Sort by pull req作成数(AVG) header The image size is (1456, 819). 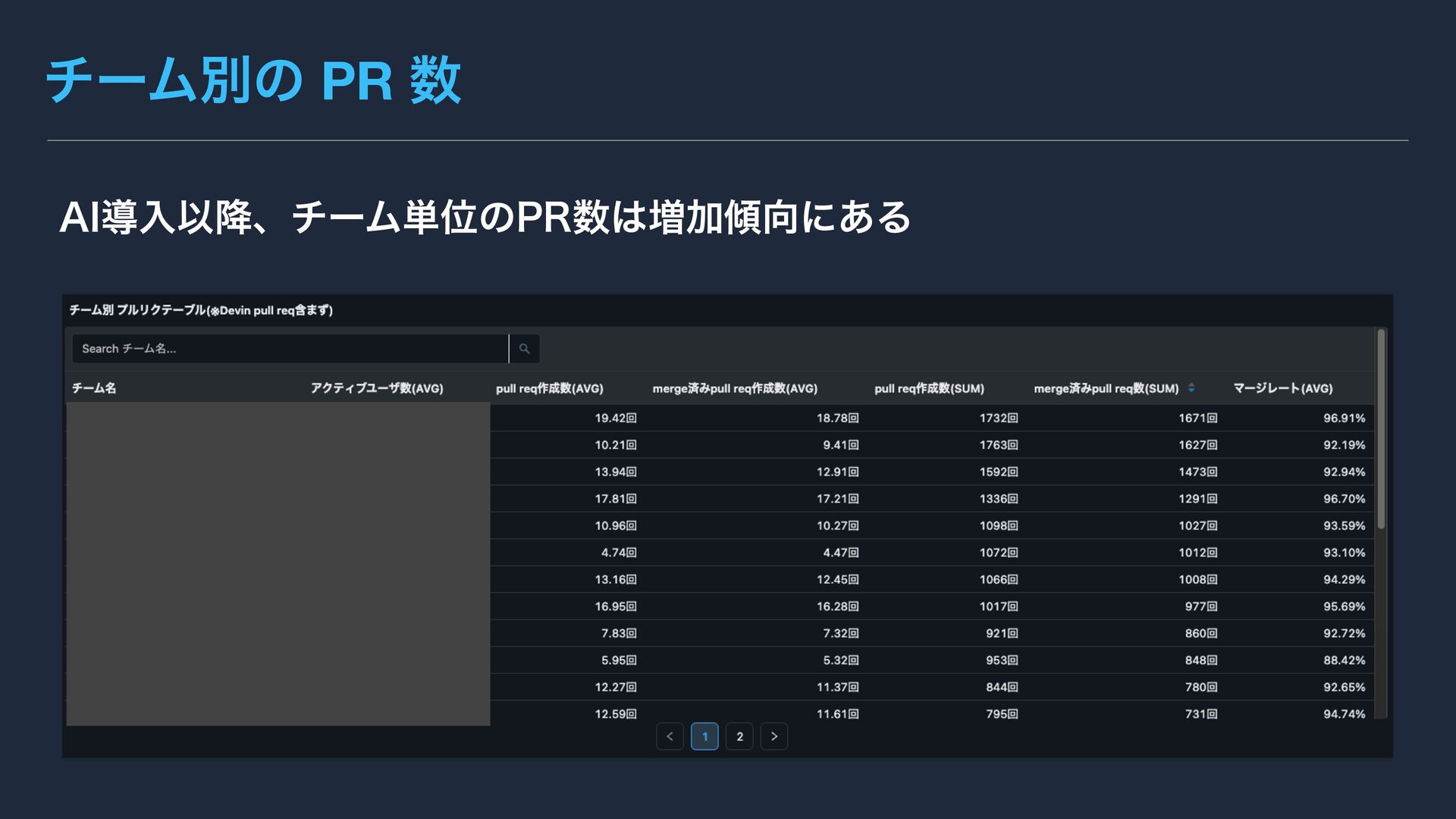tap(550, 388)
